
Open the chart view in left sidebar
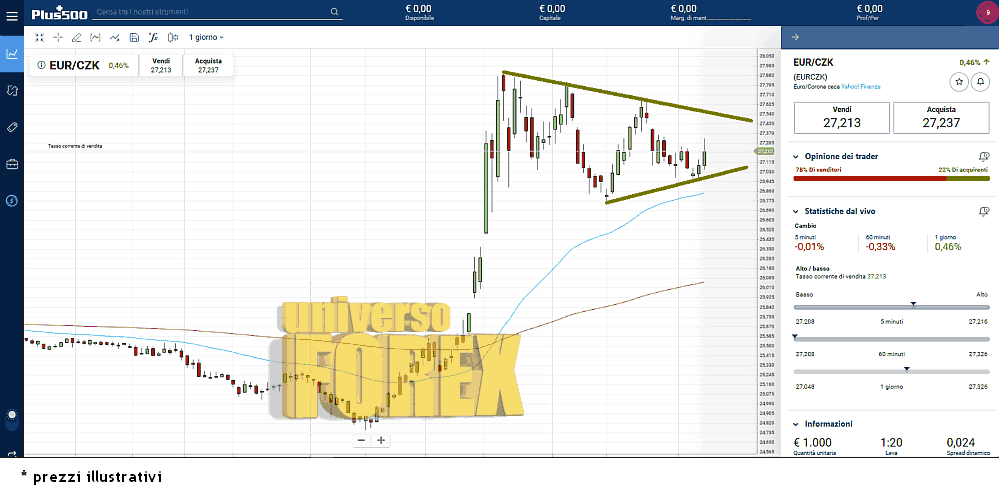point(12,54)
